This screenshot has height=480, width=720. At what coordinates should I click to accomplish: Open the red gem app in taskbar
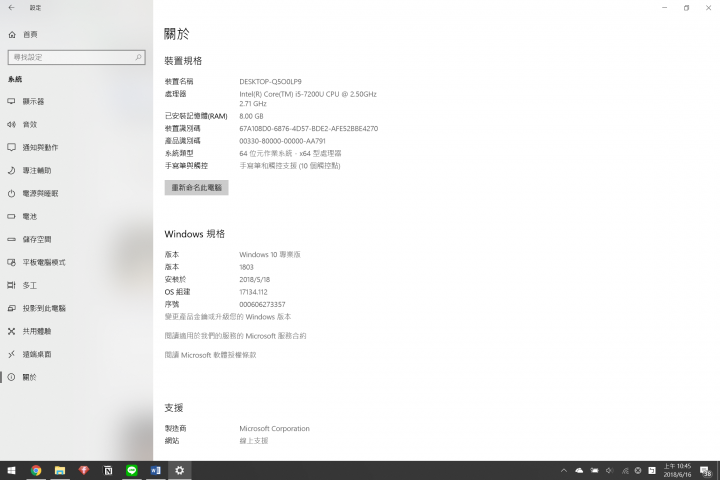[84, 470]
